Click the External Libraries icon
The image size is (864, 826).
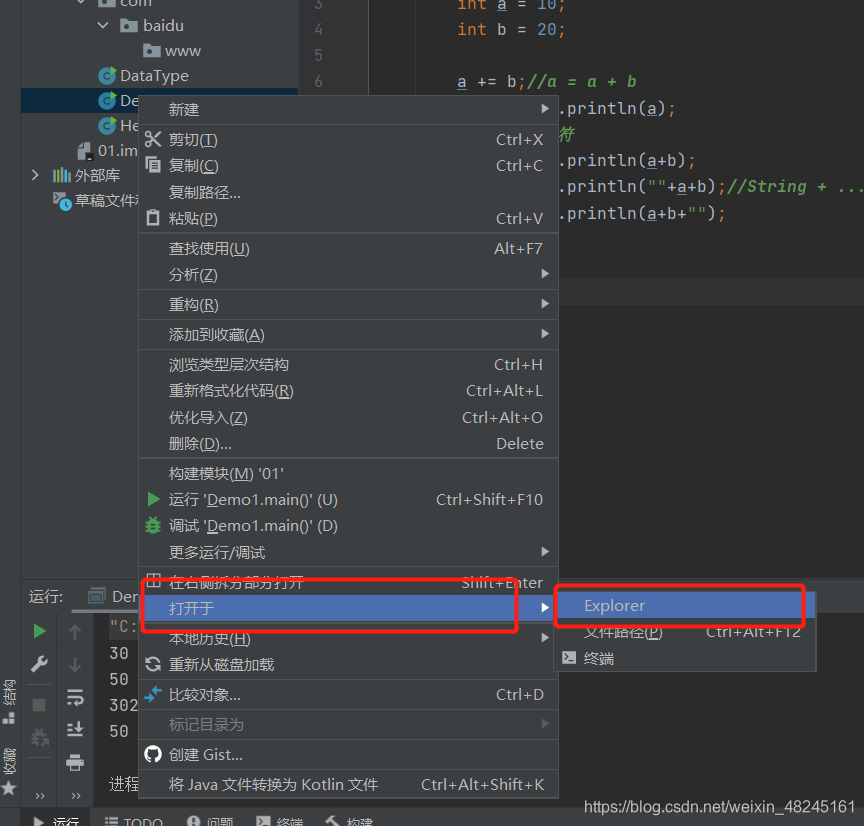(62, 175)
